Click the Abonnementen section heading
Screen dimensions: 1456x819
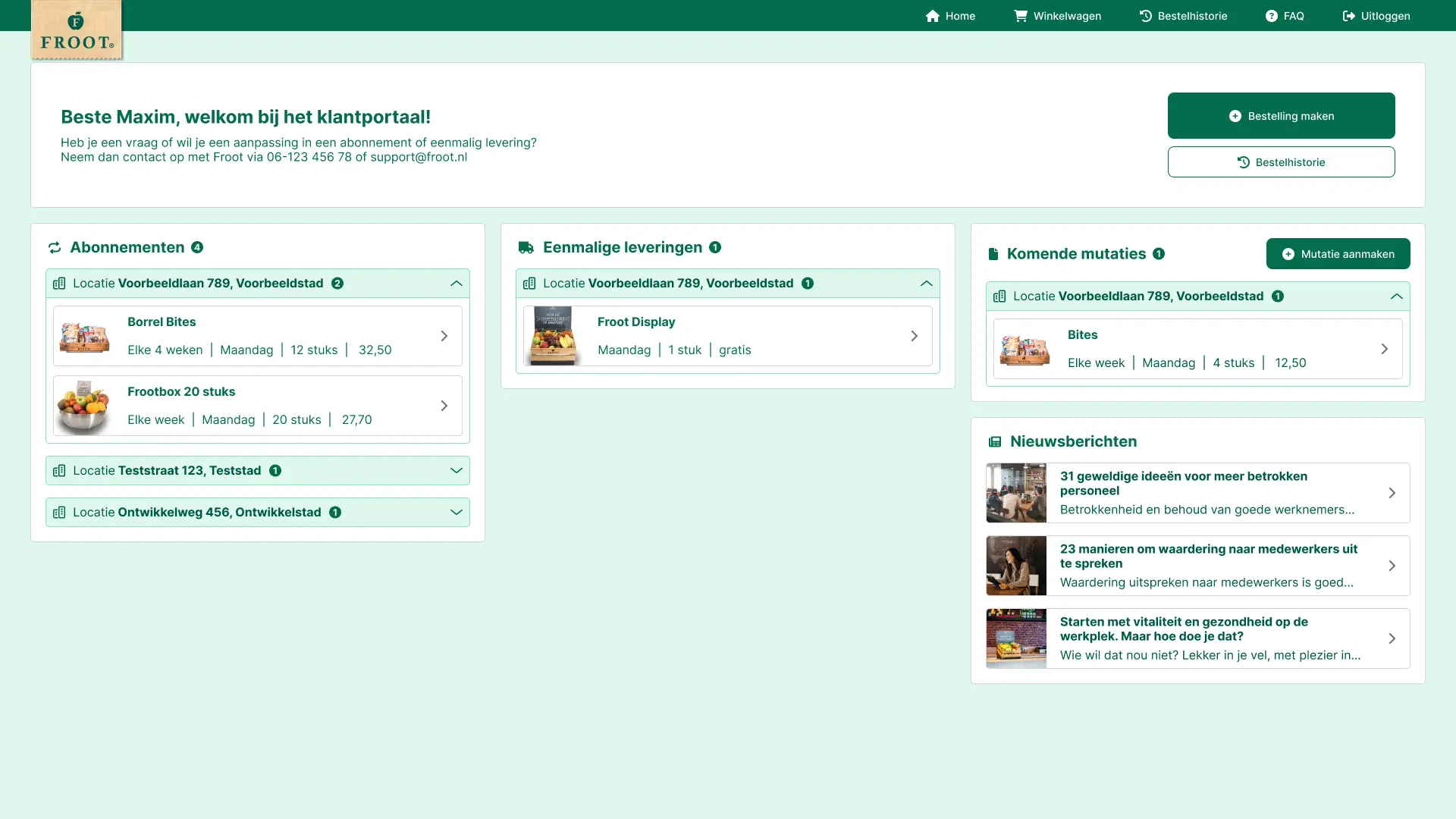click(x=127, y=248)
